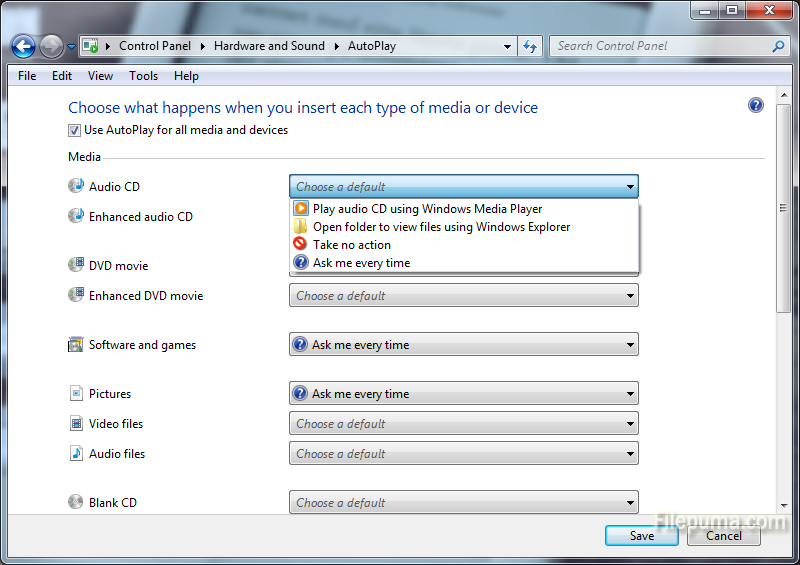Select Play audio CD using Windows Media Player
Viewport: 800px width, 565px height.
tap(427, 209)
